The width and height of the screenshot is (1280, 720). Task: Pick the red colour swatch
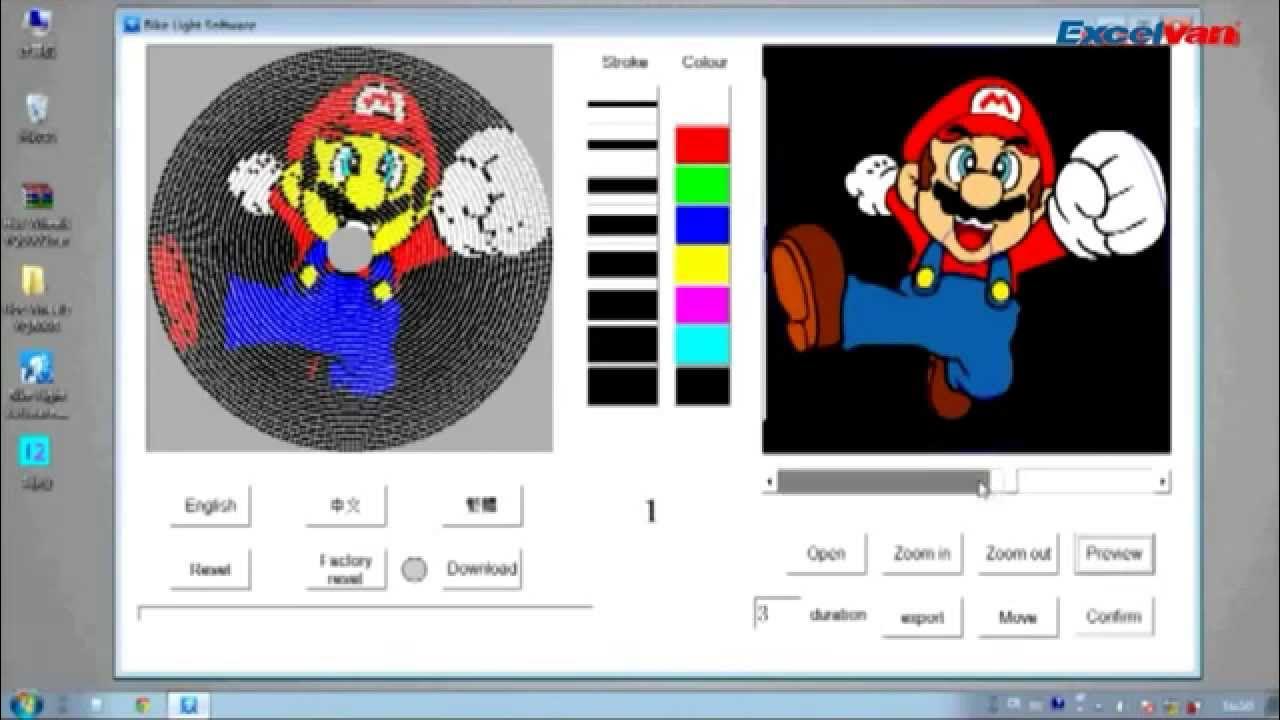click(x=702, y=145)
